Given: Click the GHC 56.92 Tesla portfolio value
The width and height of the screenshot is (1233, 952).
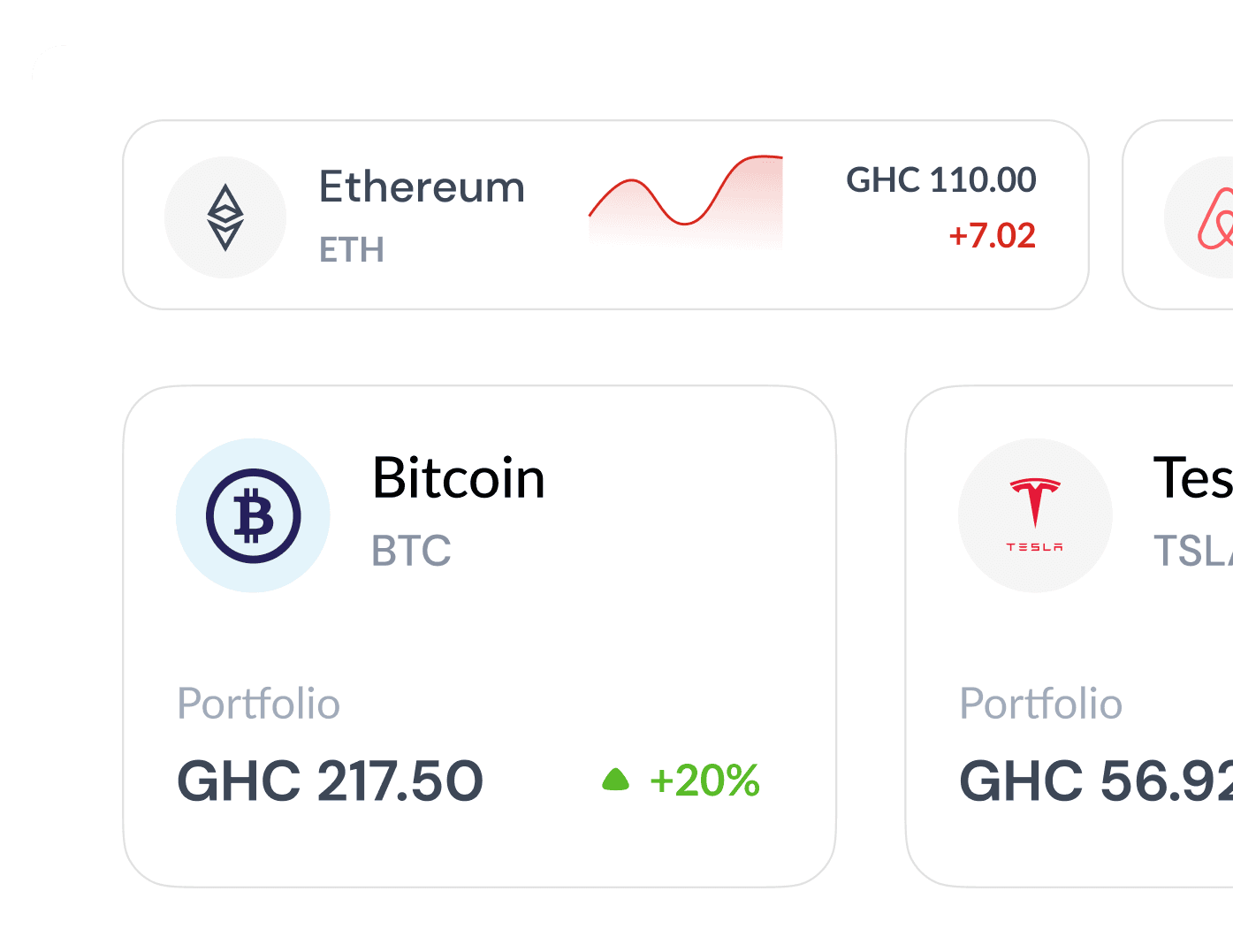Looking at the screenshot, I should 1096,781.
